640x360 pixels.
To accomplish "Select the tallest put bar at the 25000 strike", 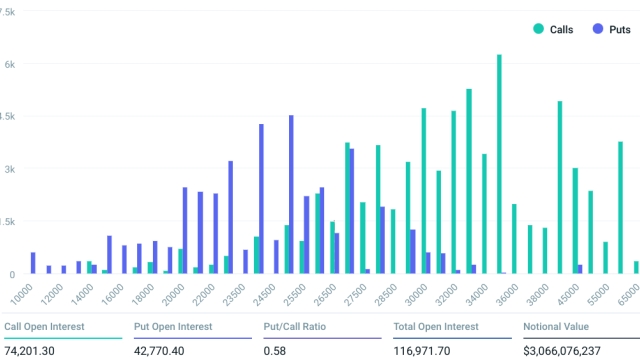I will 291,194.
